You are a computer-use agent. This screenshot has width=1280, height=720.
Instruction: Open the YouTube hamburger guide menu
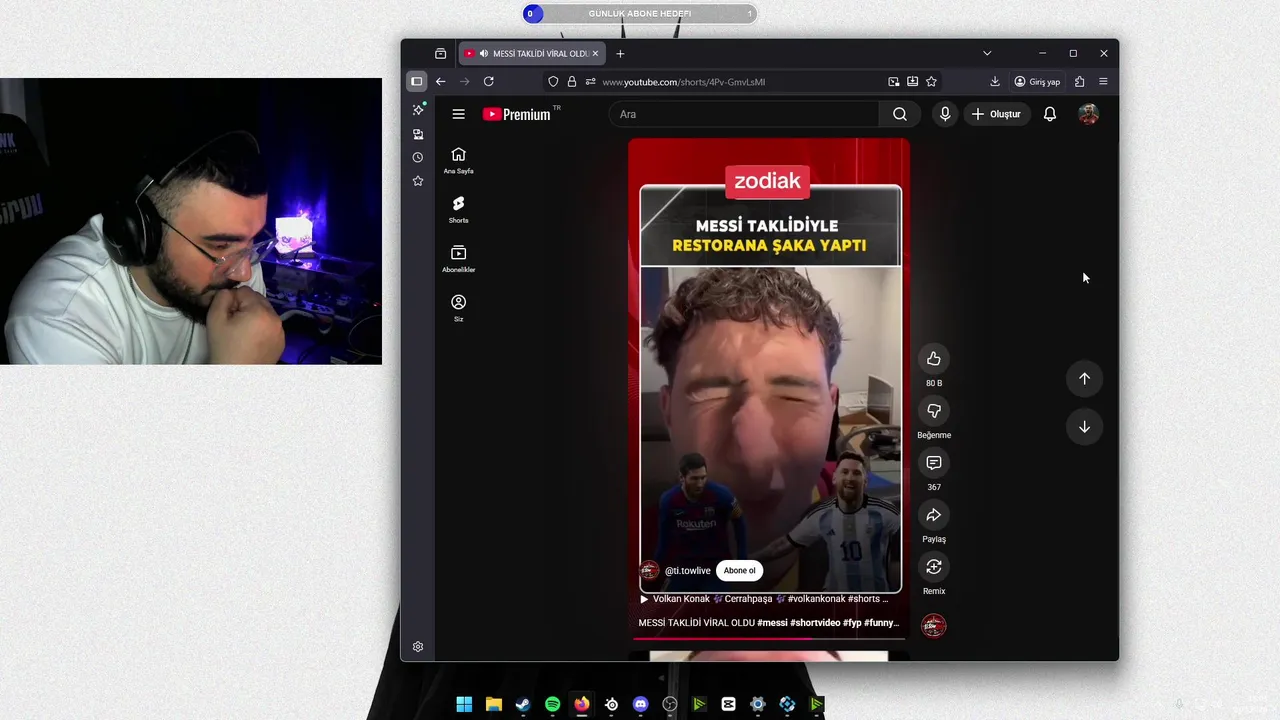click(458, 114)
